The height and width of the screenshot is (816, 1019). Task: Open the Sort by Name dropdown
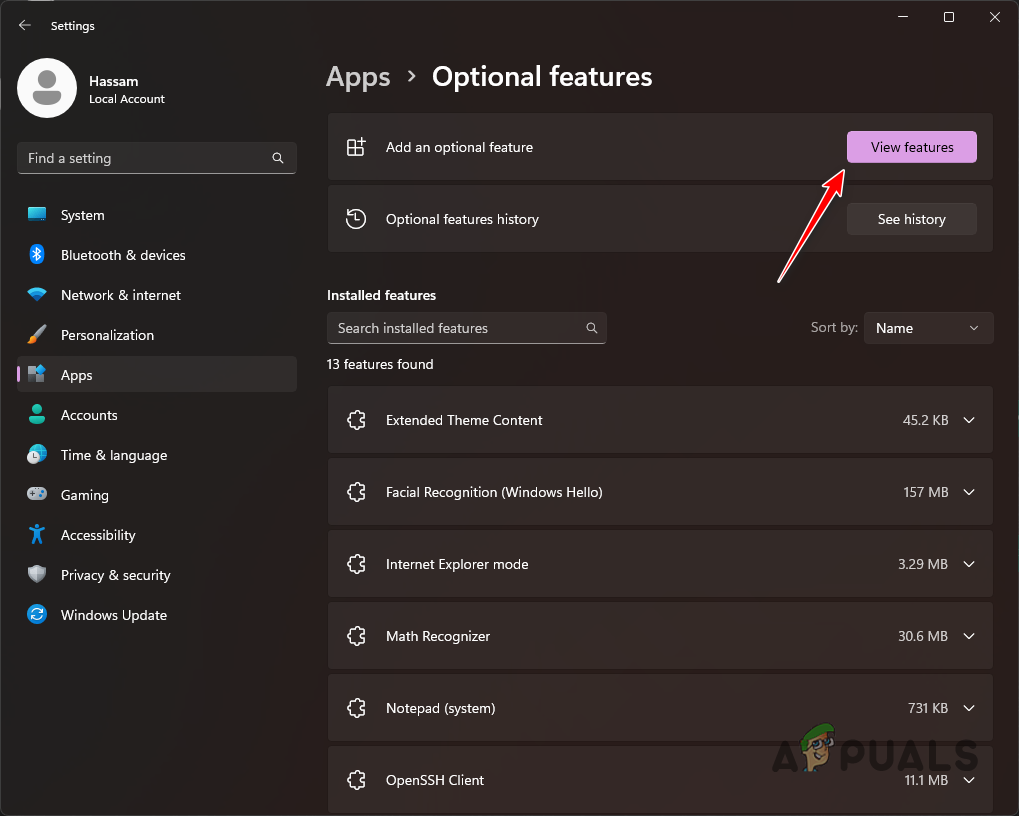point(928,327)
